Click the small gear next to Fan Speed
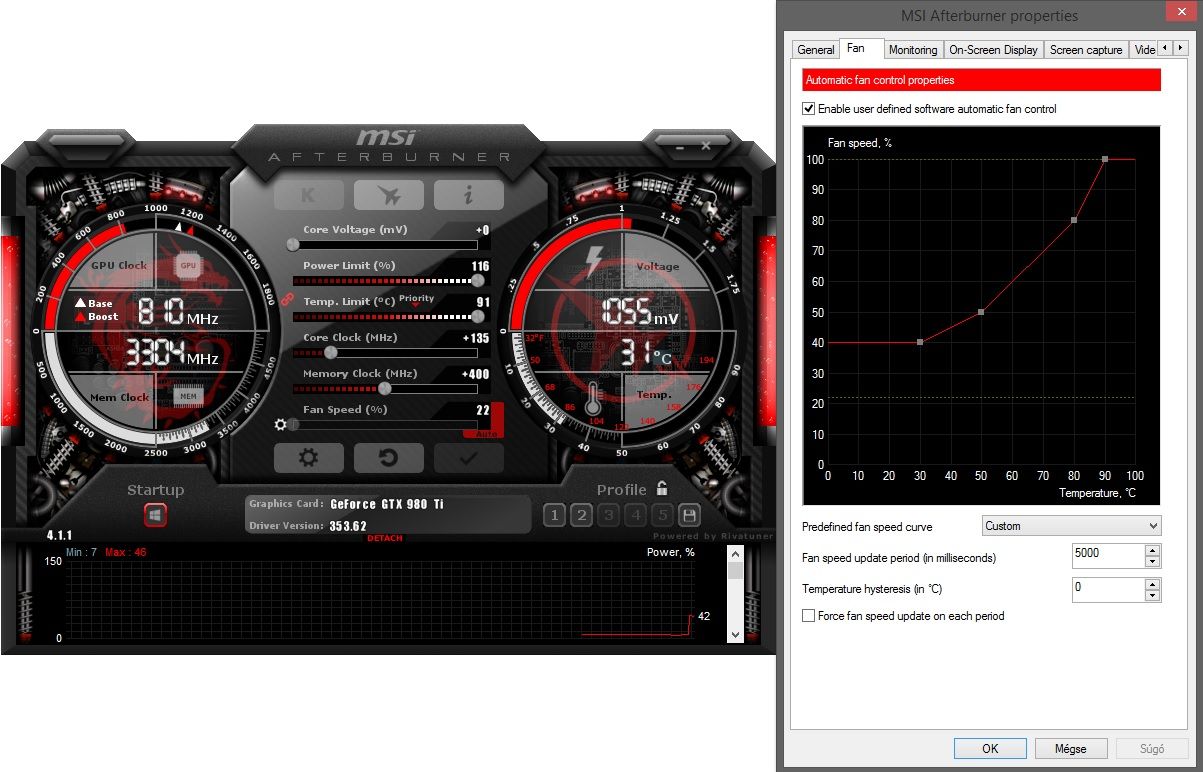 280,424
